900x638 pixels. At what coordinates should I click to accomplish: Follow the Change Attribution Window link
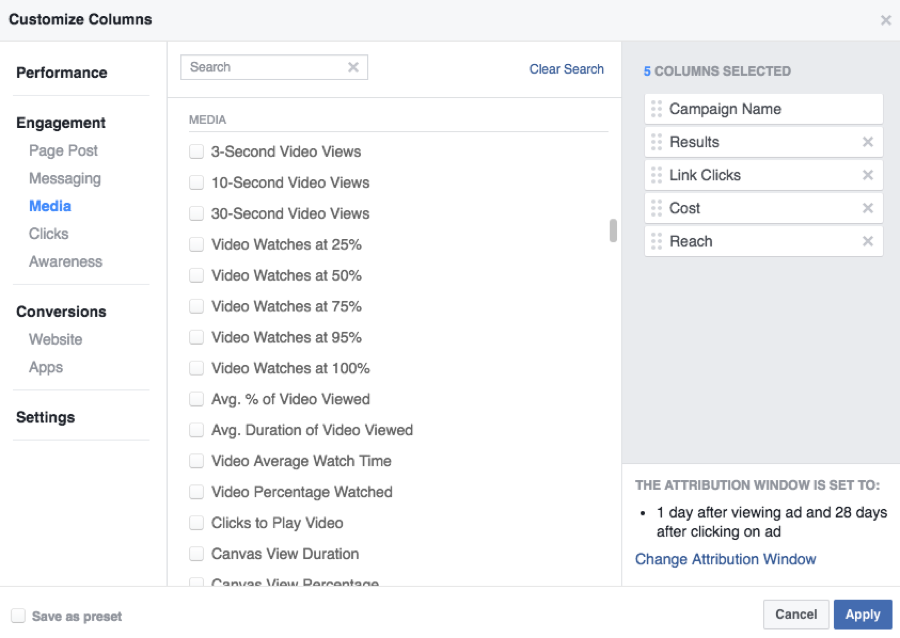[x=725, y=559]
